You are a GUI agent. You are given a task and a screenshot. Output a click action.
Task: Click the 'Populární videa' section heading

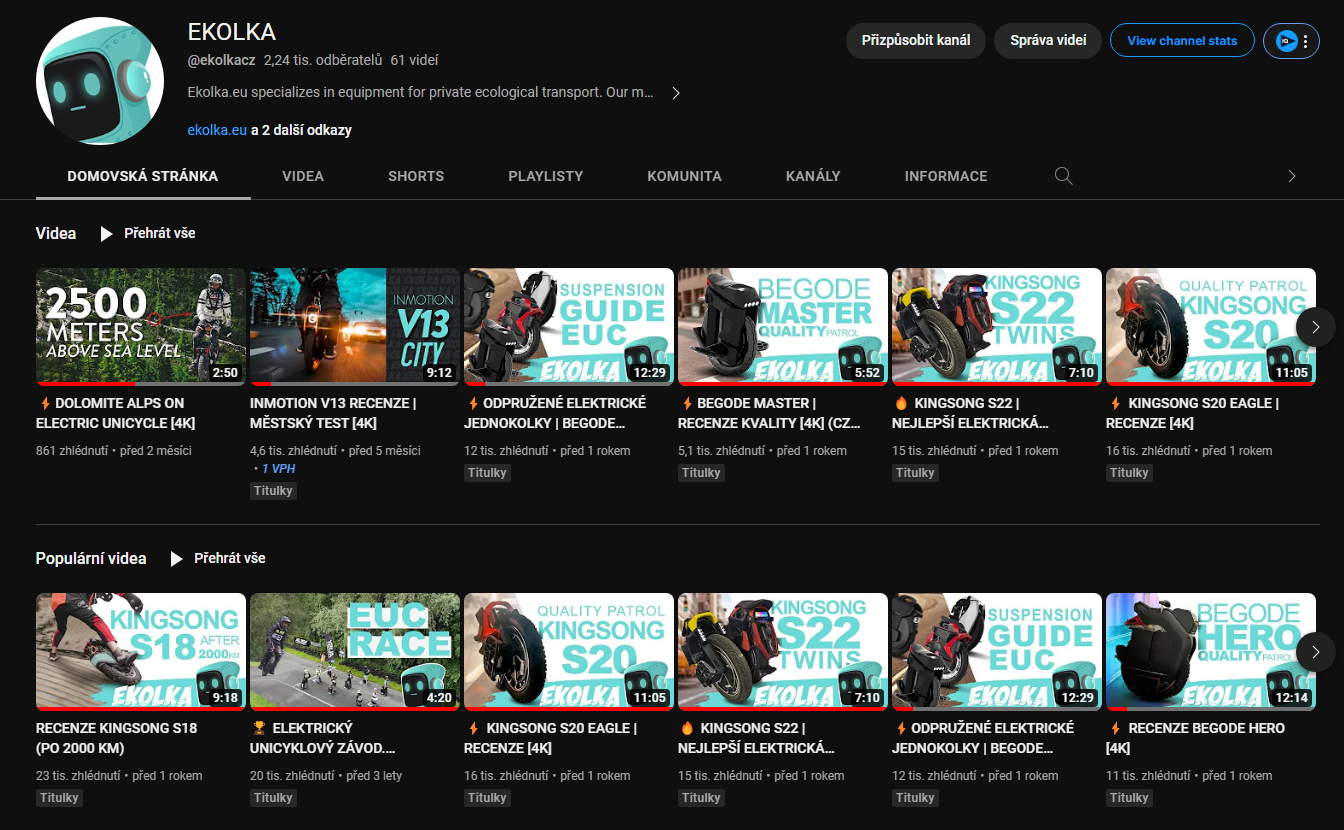91,558
